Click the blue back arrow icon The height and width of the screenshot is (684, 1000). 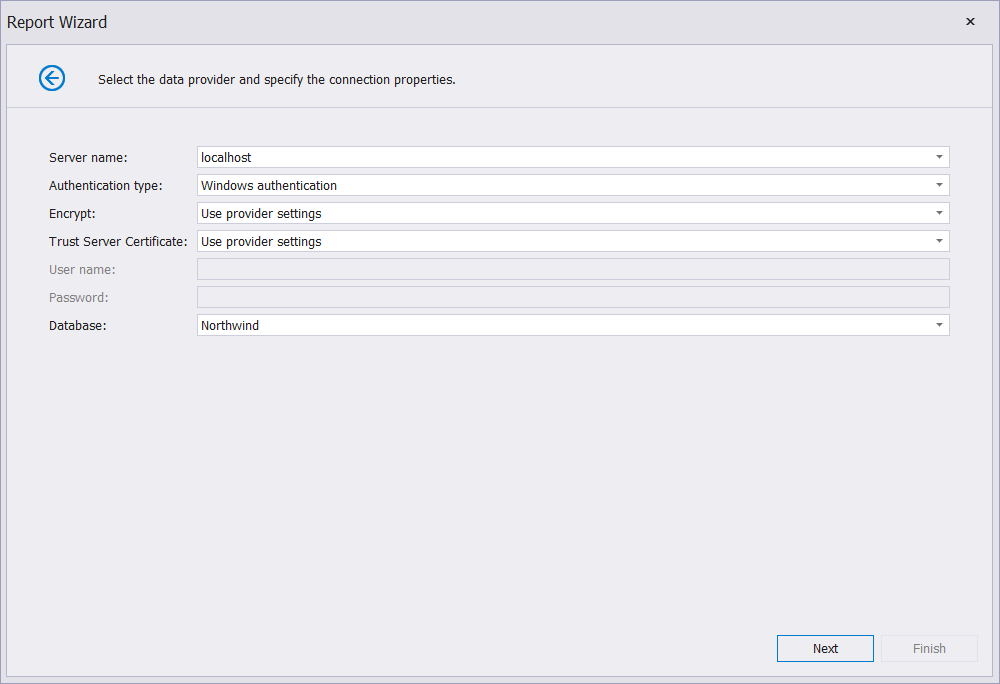click(x=51, y=78)
